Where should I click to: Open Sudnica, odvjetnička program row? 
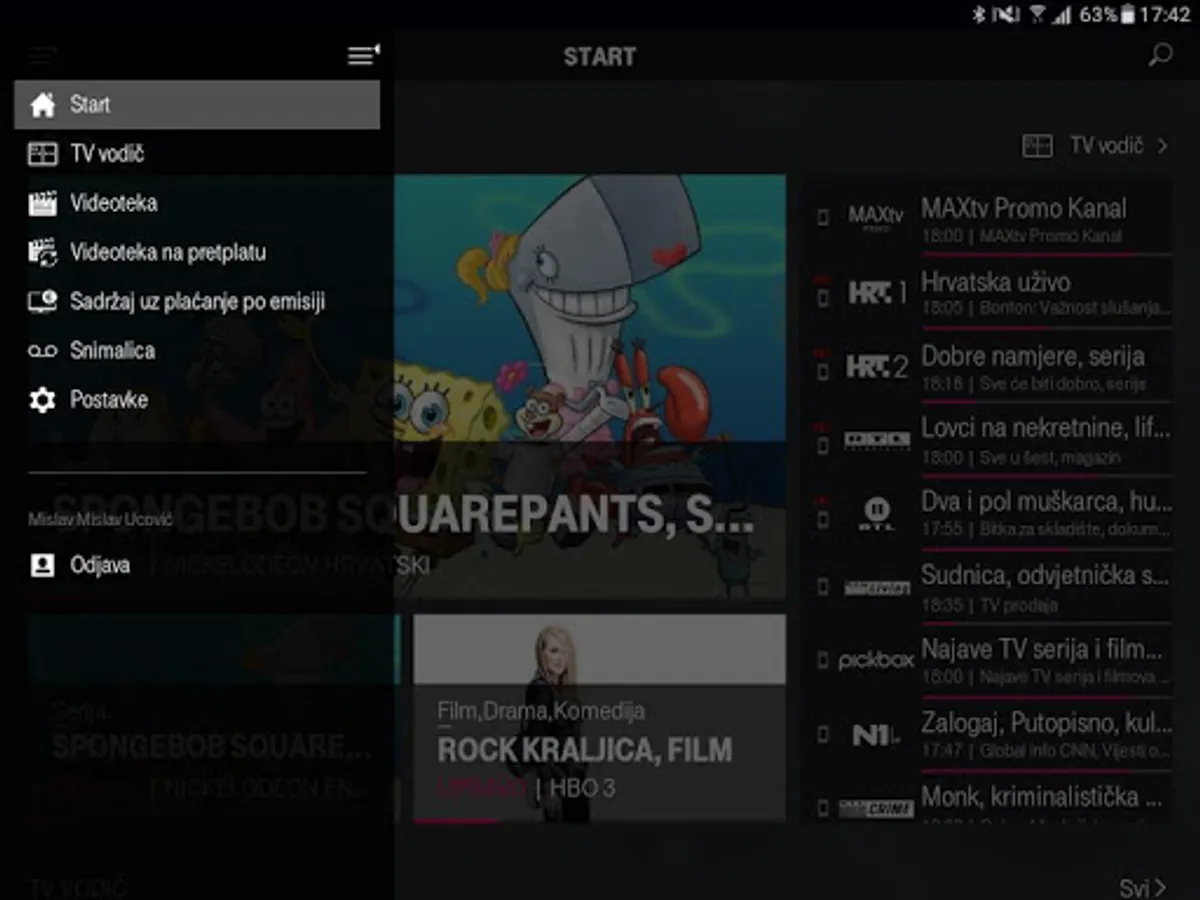tap(990, 587)
